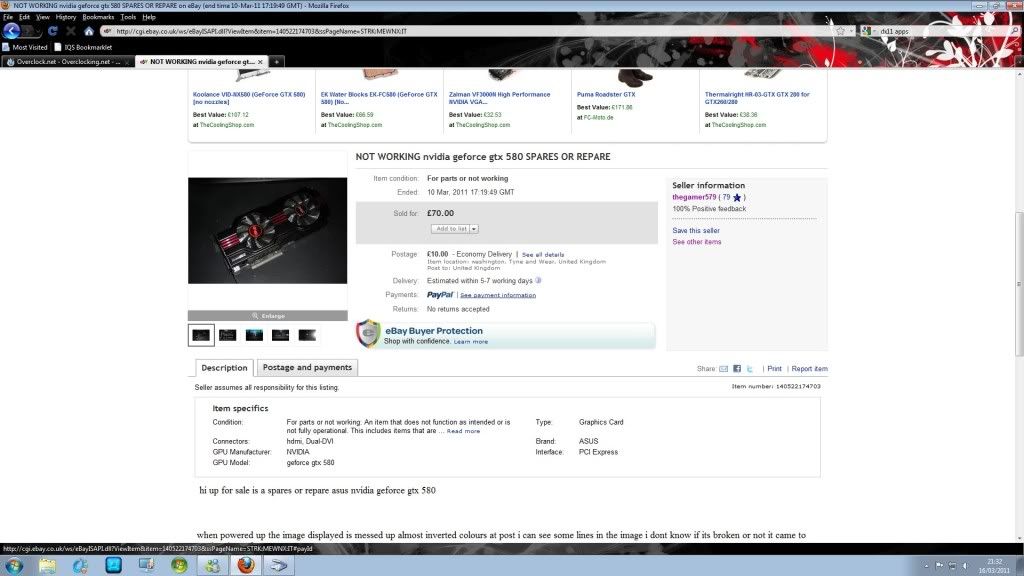Image resolution: width=1024 pixels, height=576 pixels.
Task: Select the third product thumbnail
Action: [254, 335]
